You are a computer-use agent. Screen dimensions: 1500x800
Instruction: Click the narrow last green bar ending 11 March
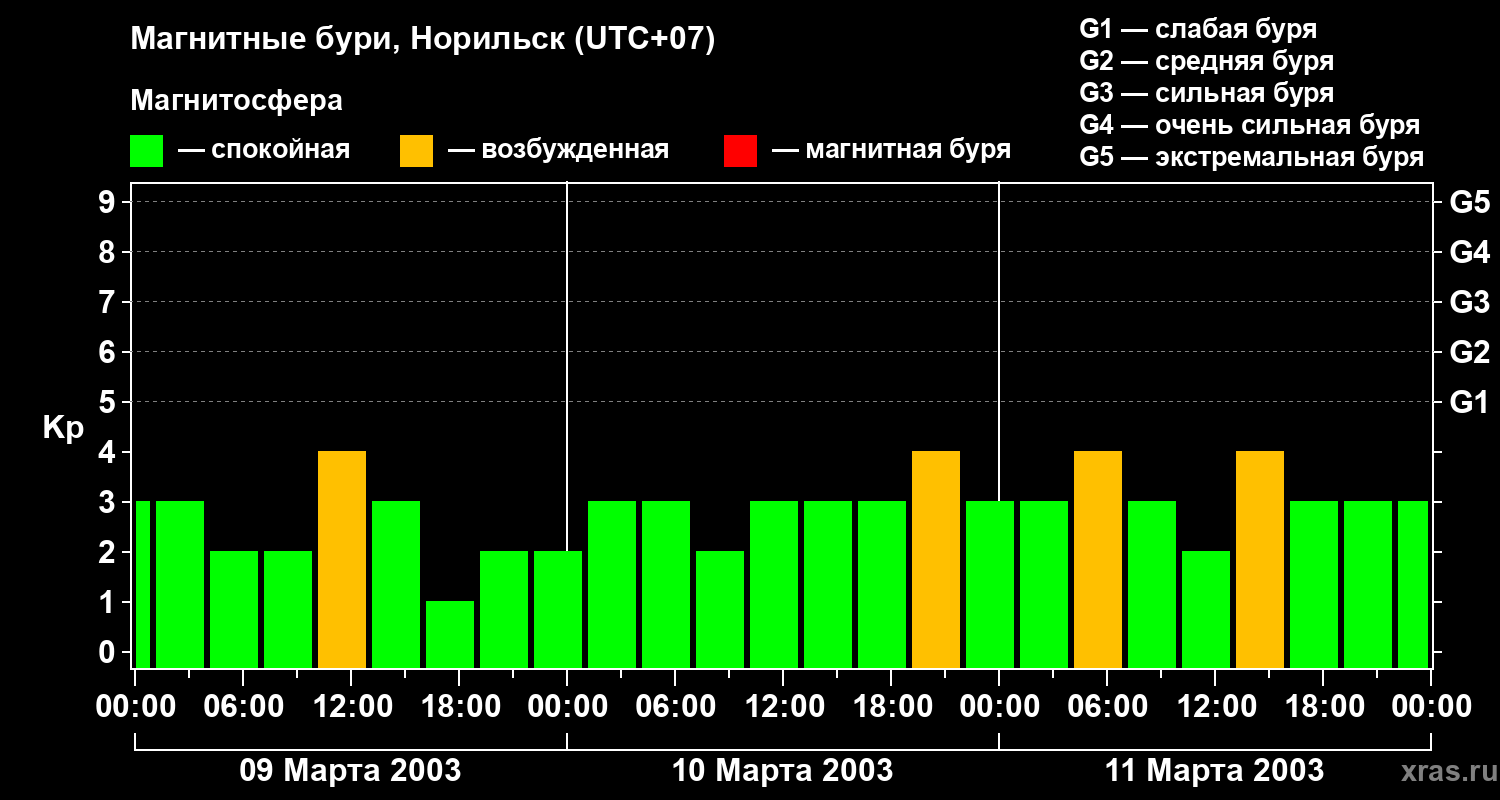1413,585
